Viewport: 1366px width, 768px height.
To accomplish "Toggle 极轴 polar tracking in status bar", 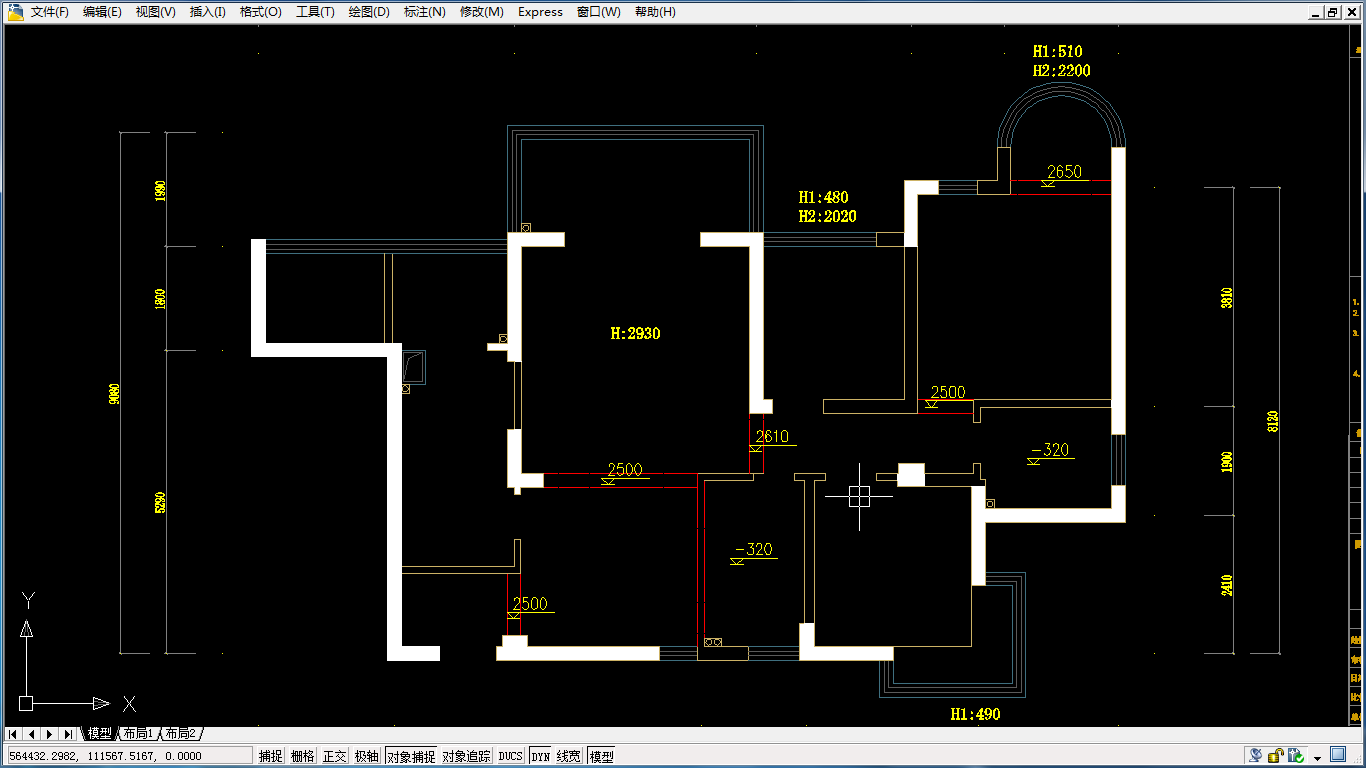I will (367, 756).
